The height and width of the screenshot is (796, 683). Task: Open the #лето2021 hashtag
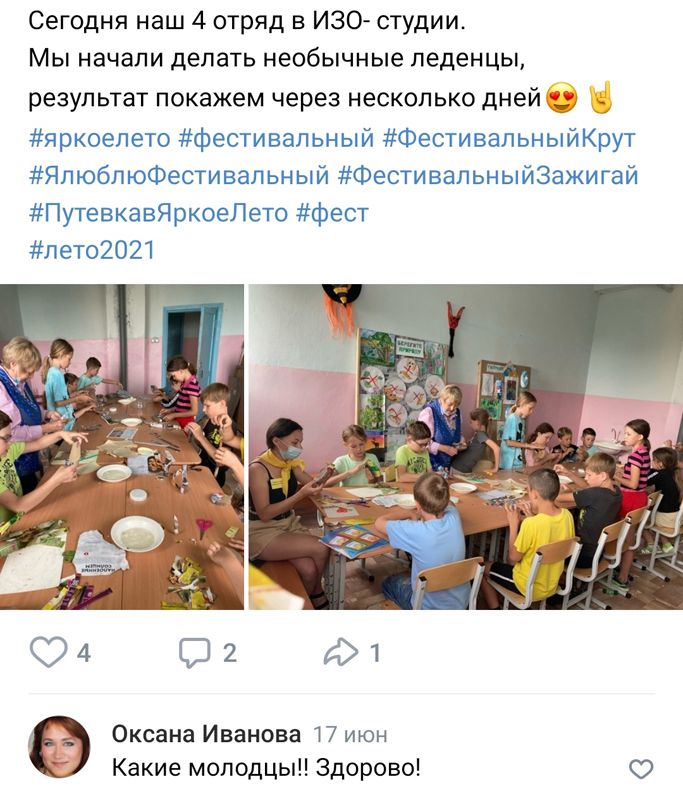(92, 250)
